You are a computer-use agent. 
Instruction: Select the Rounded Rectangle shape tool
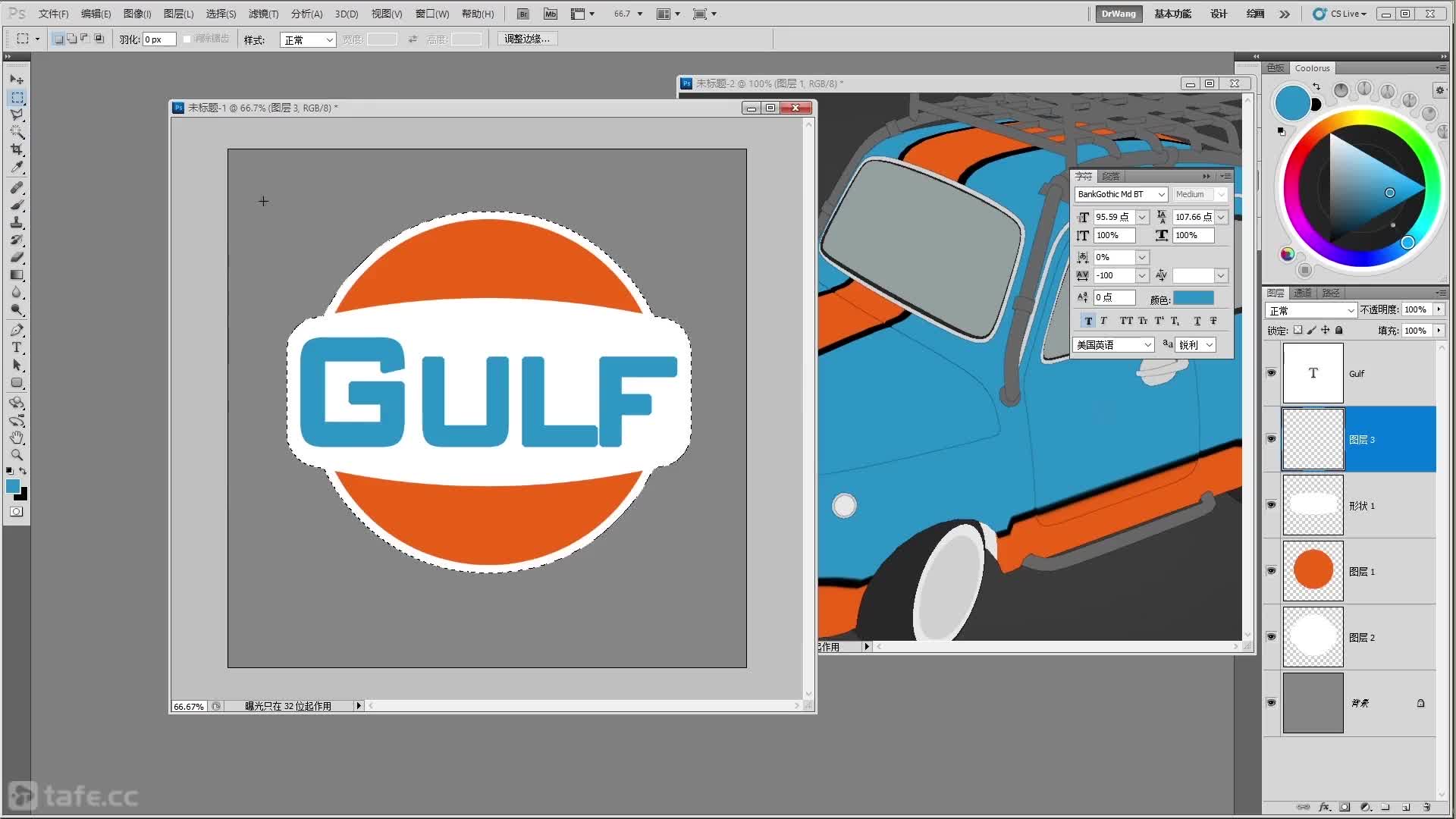[17, 382]
